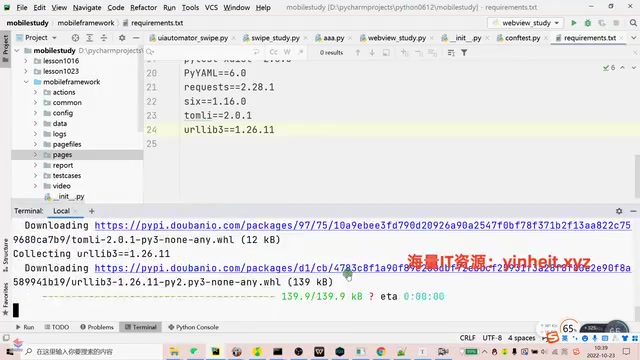640x360 pixels.
Task: Click in the find search input field
Action: tap(202, 52)
